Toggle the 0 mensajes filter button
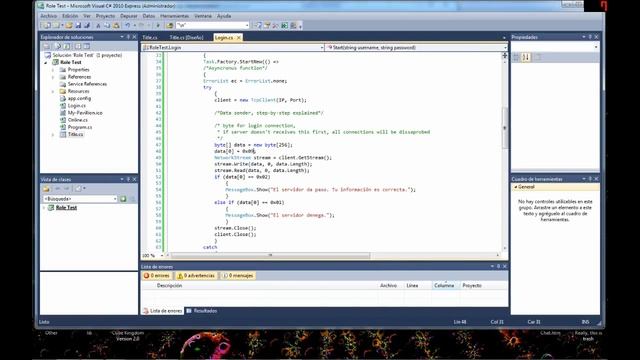 238,276
